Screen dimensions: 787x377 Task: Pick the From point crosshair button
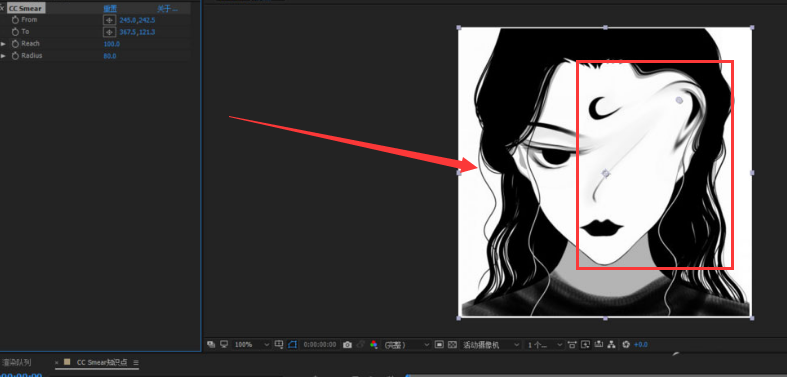point(109,20)
